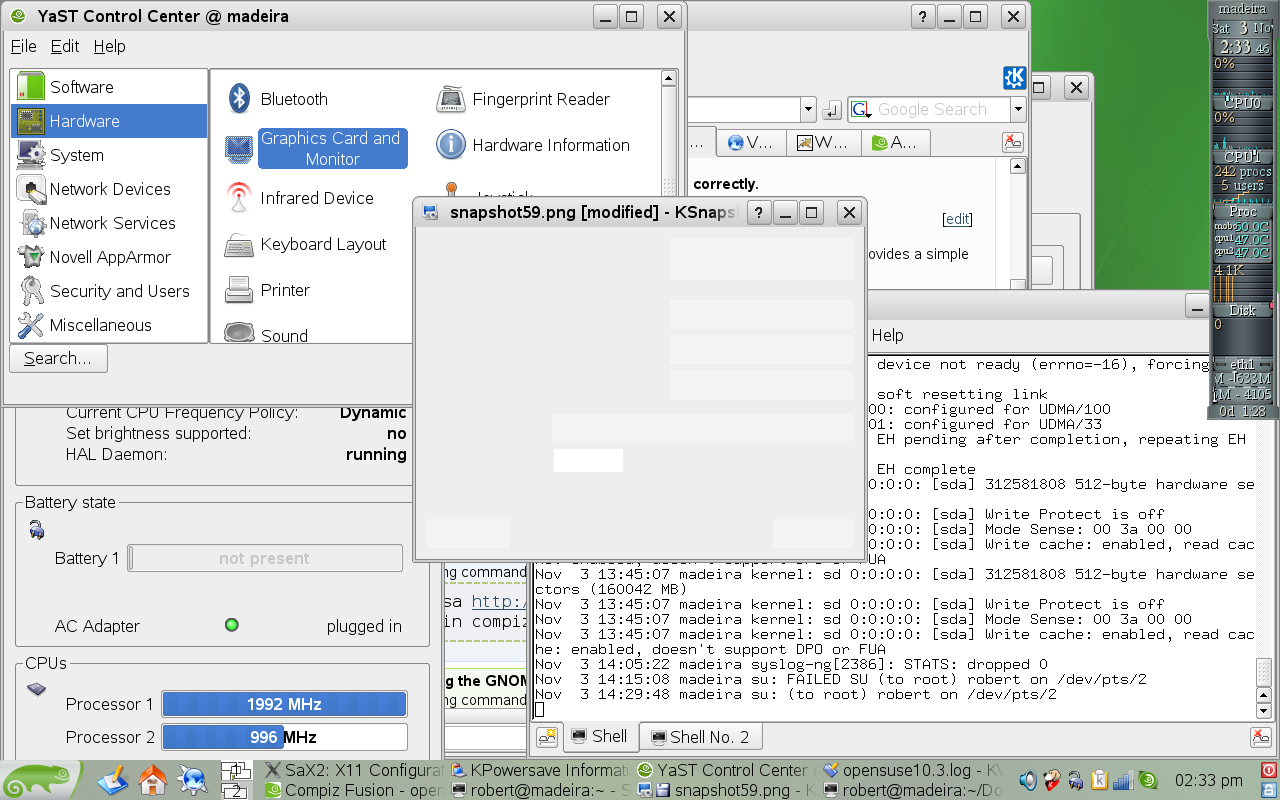Click the Processor 1 frequency bar
This screenshot has width=1280, height=800.
284,704
